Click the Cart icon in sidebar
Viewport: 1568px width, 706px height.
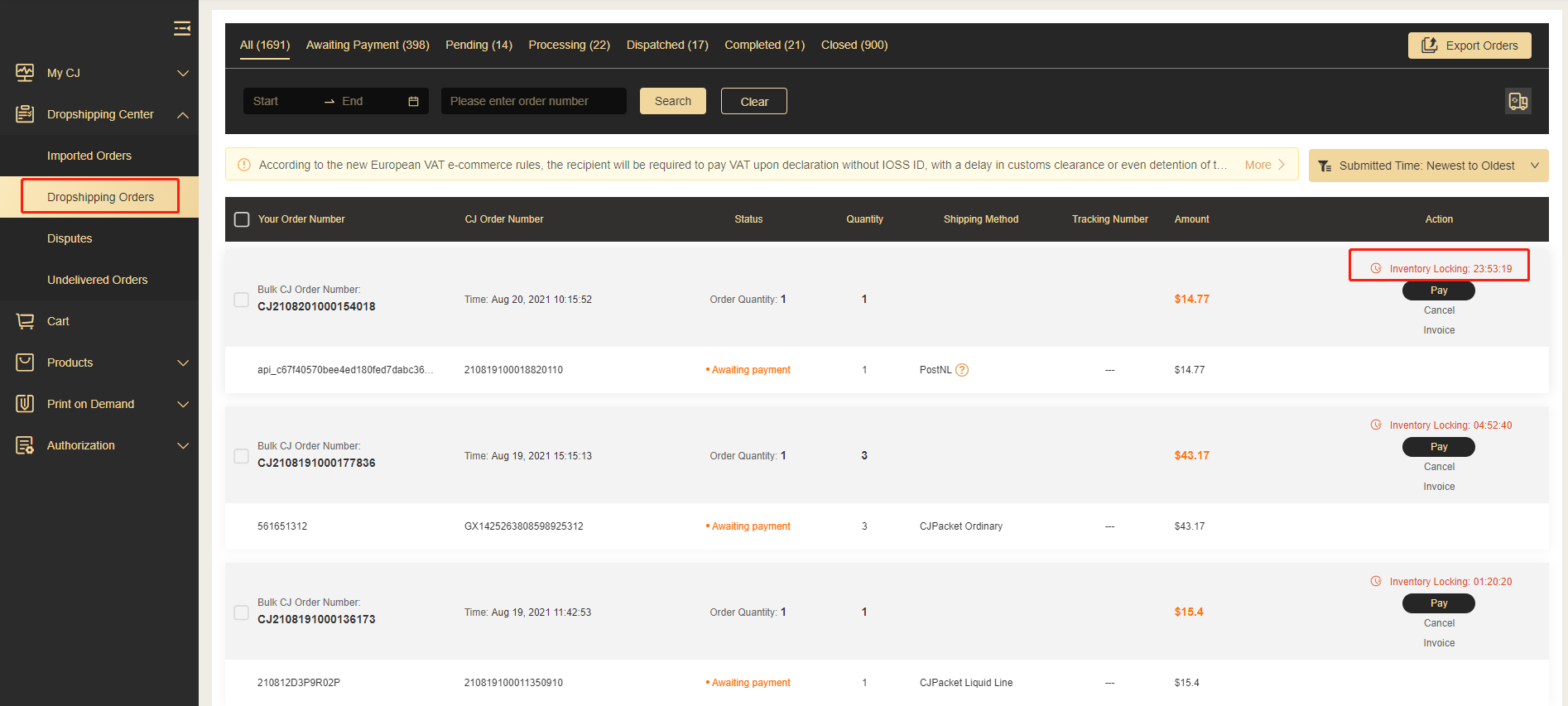coord(25,321)
